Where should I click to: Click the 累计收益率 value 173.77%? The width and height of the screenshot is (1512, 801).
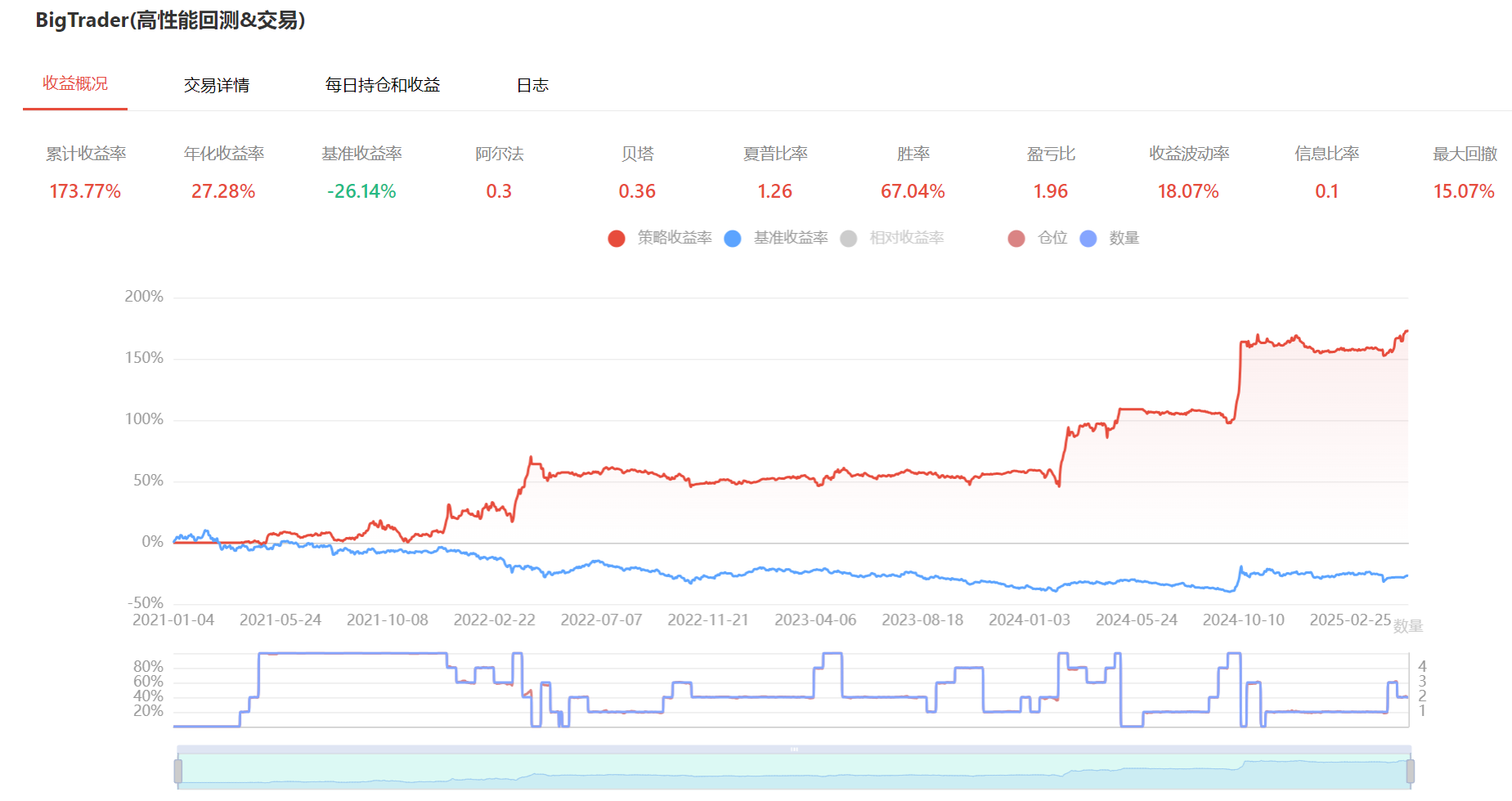(x=85, y=191)
